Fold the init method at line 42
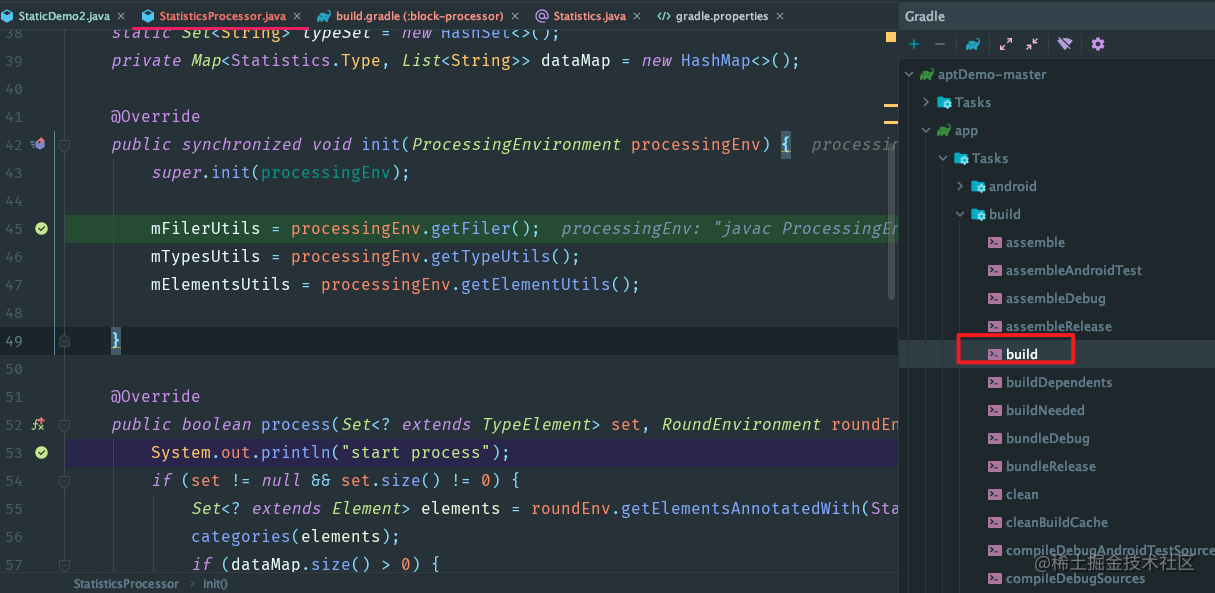Screen dimensions: 1215x593 [x=64, y=144]
